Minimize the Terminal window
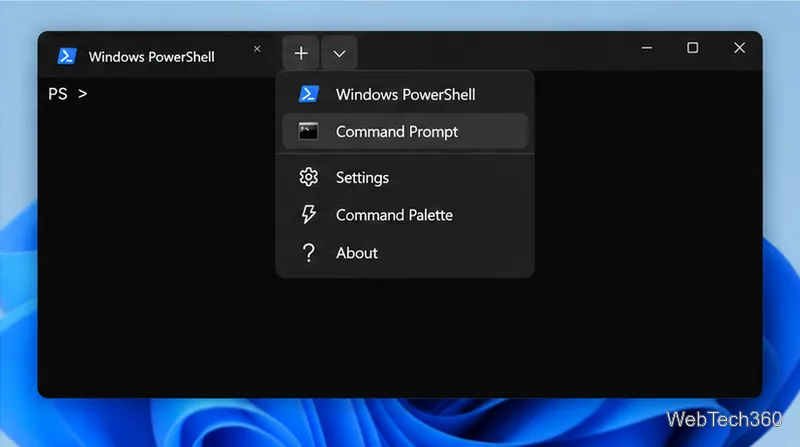Viewport: 800px width, 447px height. 646,48
